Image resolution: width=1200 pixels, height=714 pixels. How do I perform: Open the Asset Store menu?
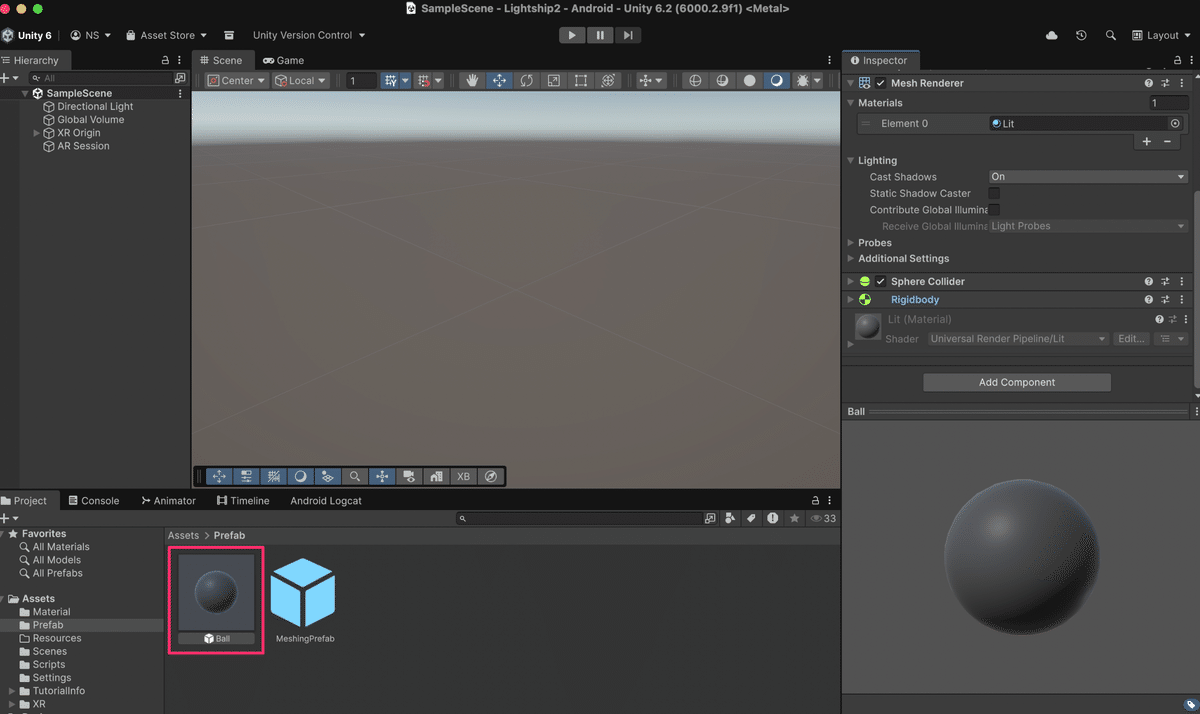(165, 34)
